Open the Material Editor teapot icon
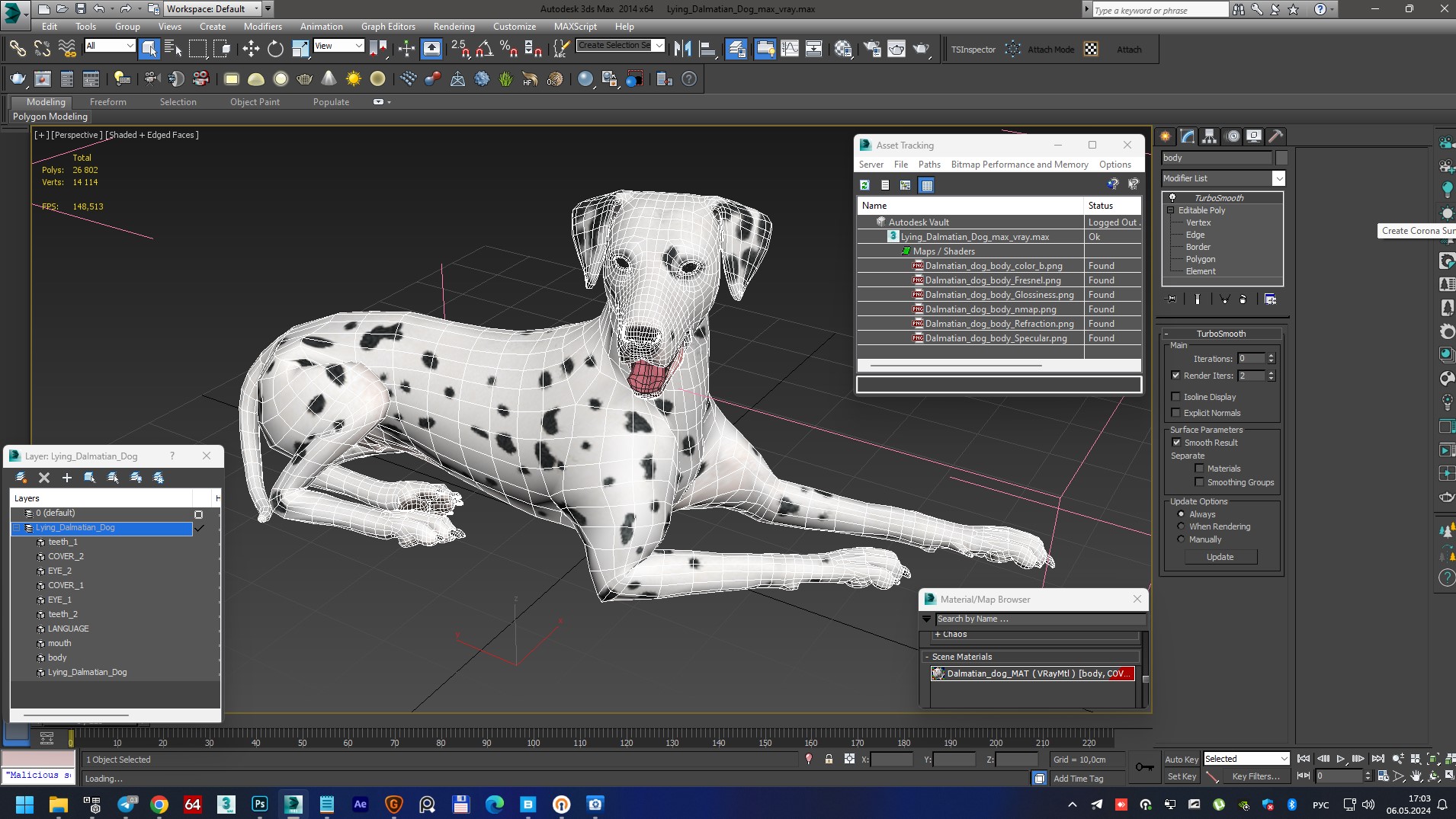The height and width of the screenshot is (819, 1456). [843, 50]
